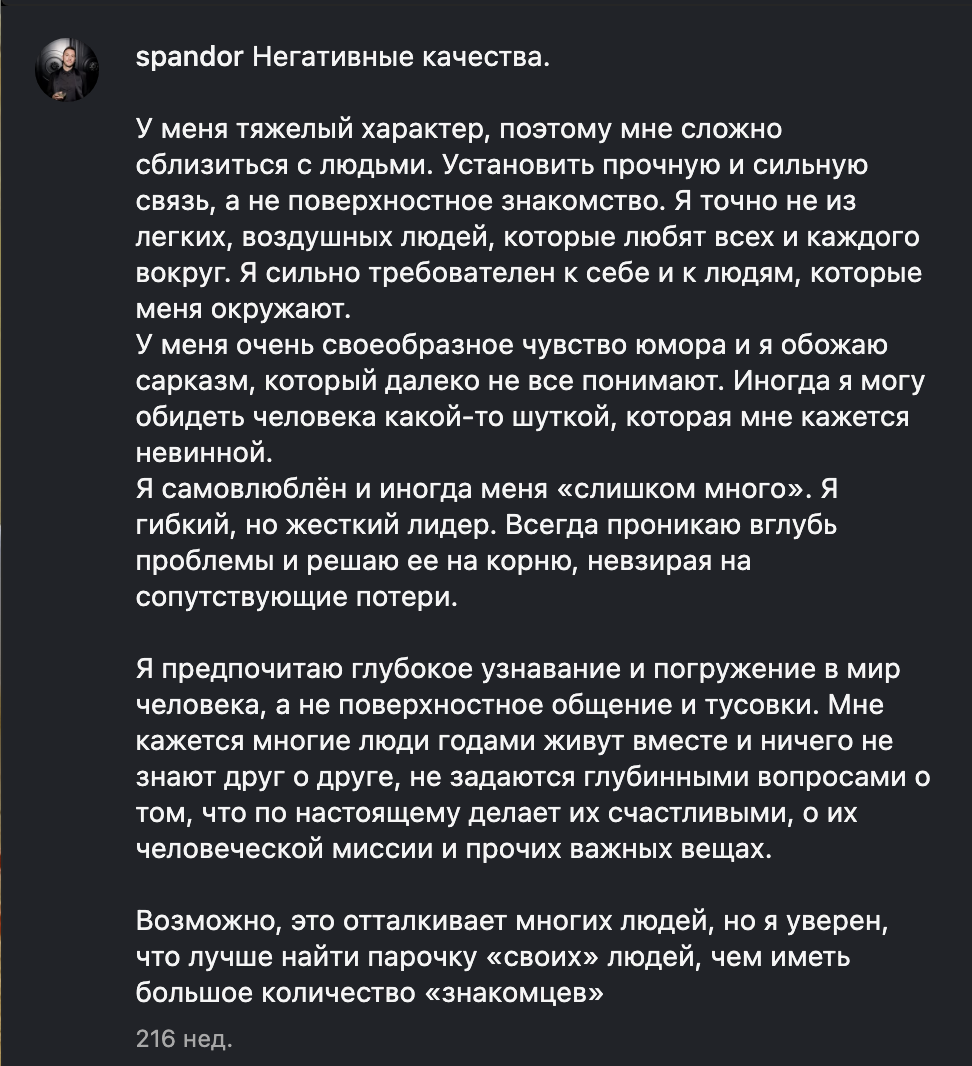Click the line сопутствующие потери

pos(297,597)
